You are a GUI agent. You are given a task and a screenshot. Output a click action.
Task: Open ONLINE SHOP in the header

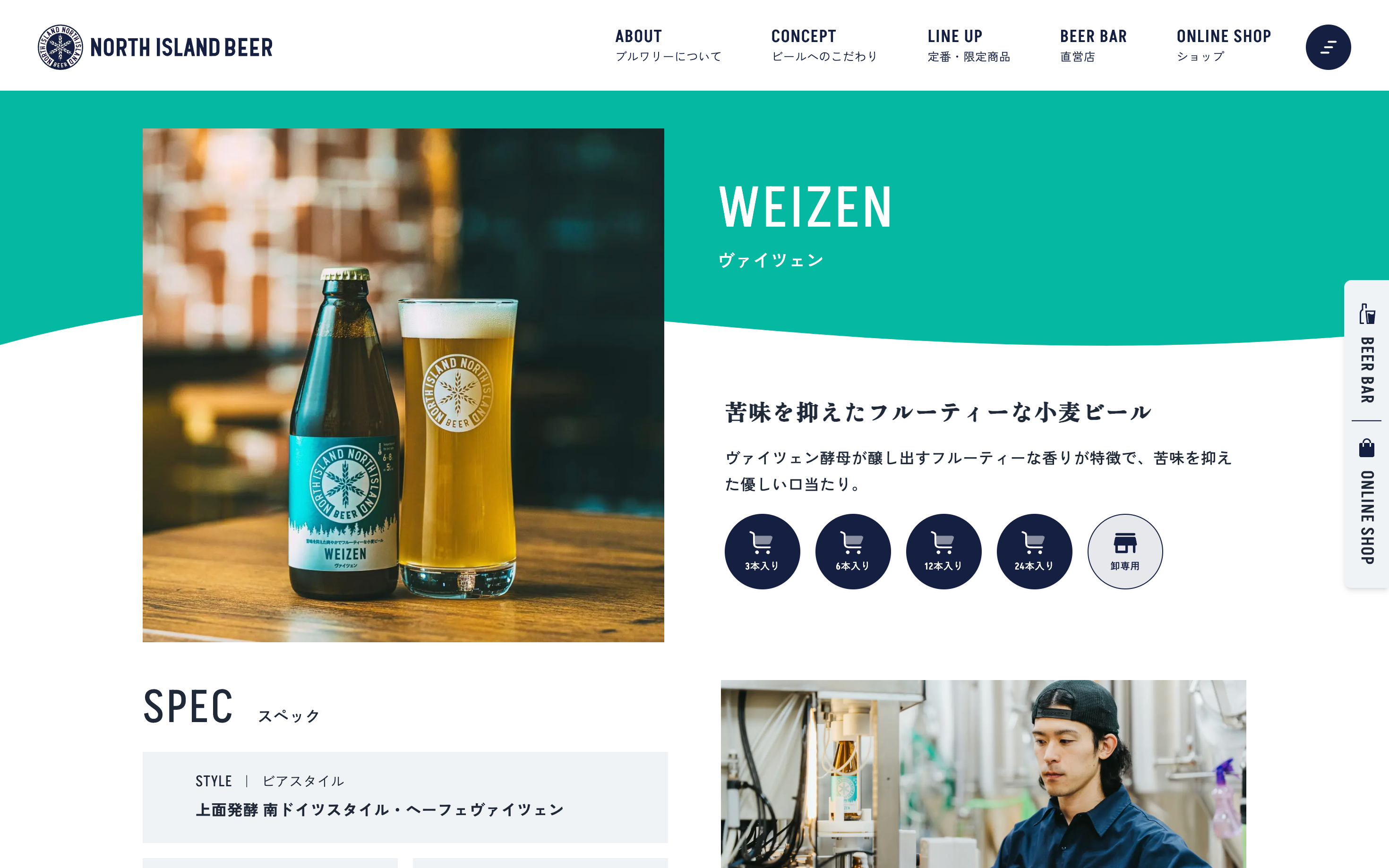click(1224, 46)
